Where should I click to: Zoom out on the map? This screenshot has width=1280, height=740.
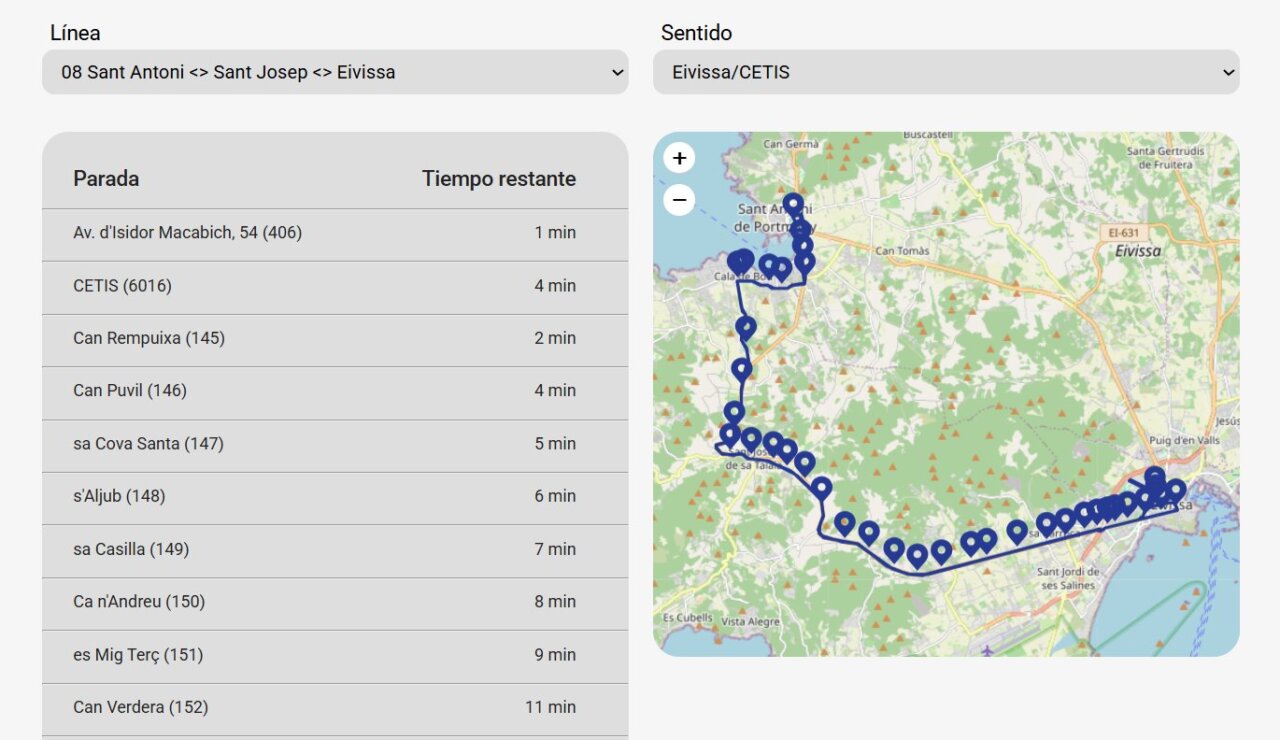(x=679, y=200)
